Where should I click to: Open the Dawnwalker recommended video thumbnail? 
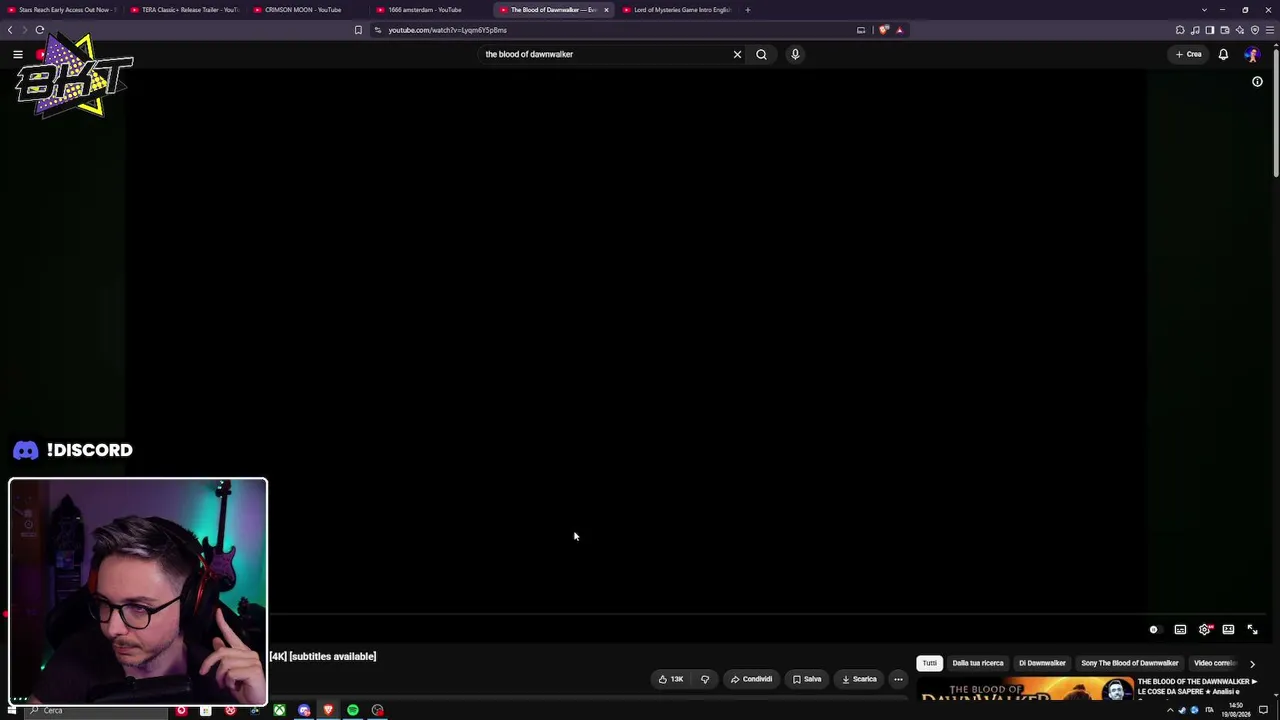point(1024,690)
